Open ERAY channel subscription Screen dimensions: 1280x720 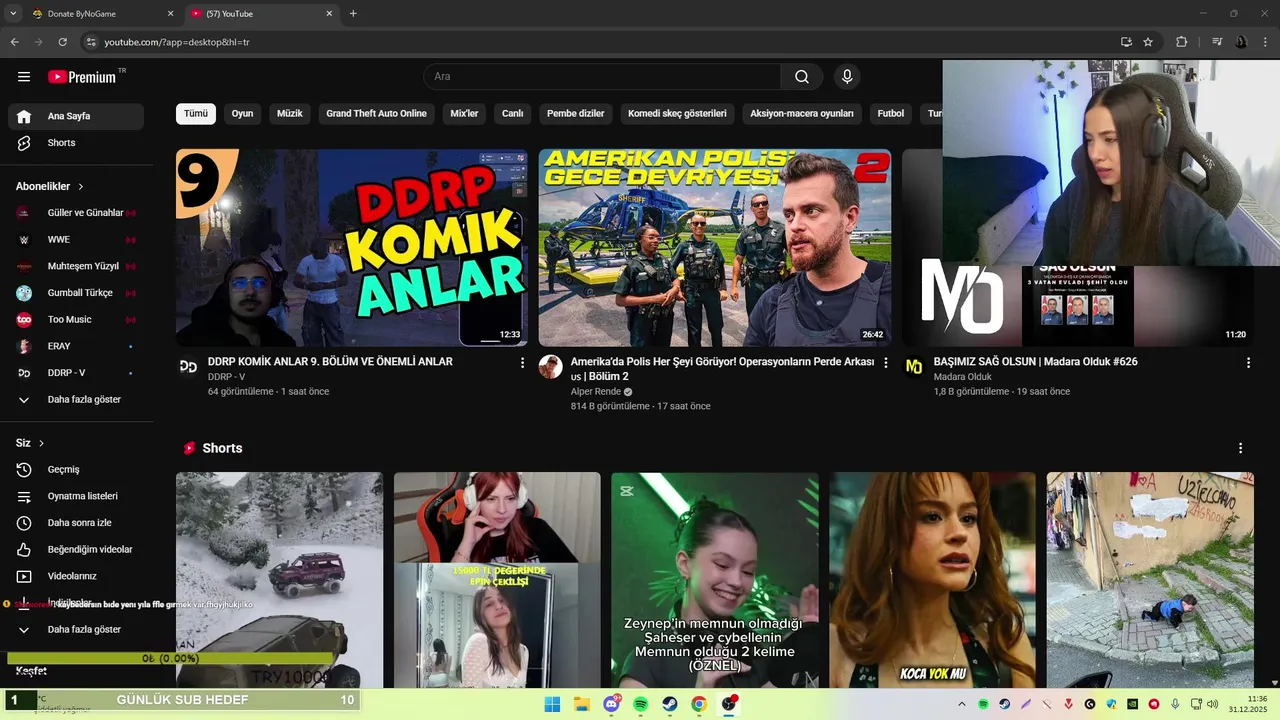pyautogui.click(x=76, y=346)
